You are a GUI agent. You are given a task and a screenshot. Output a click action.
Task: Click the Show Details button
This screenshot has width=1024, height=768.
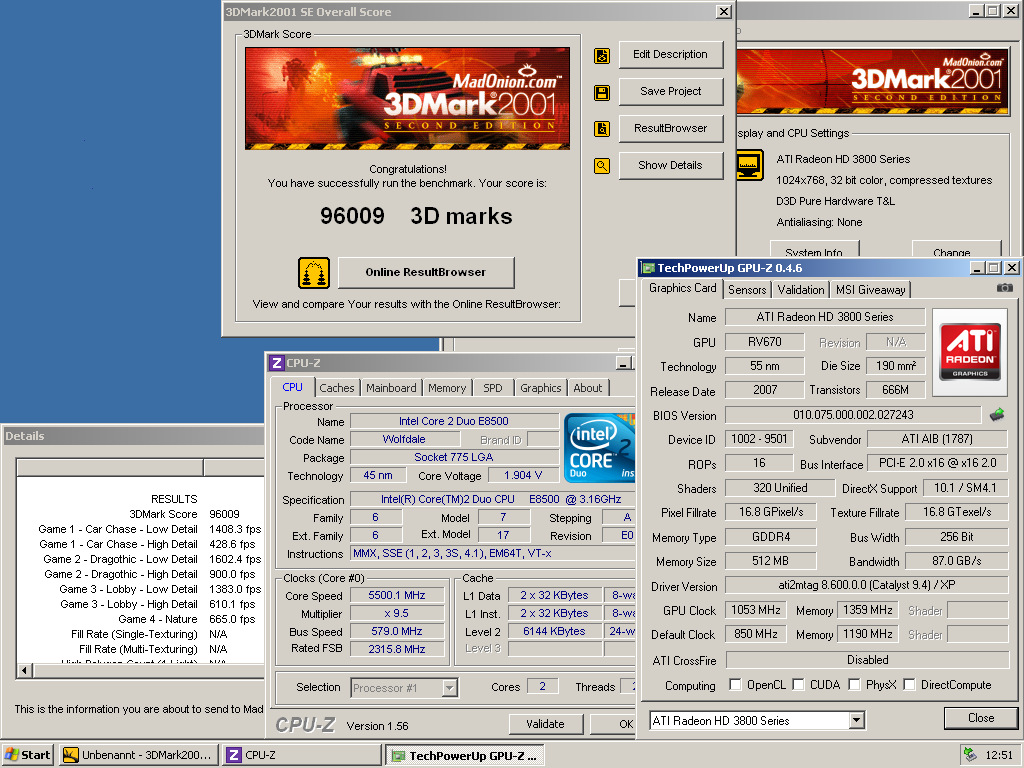click(670, 165)
